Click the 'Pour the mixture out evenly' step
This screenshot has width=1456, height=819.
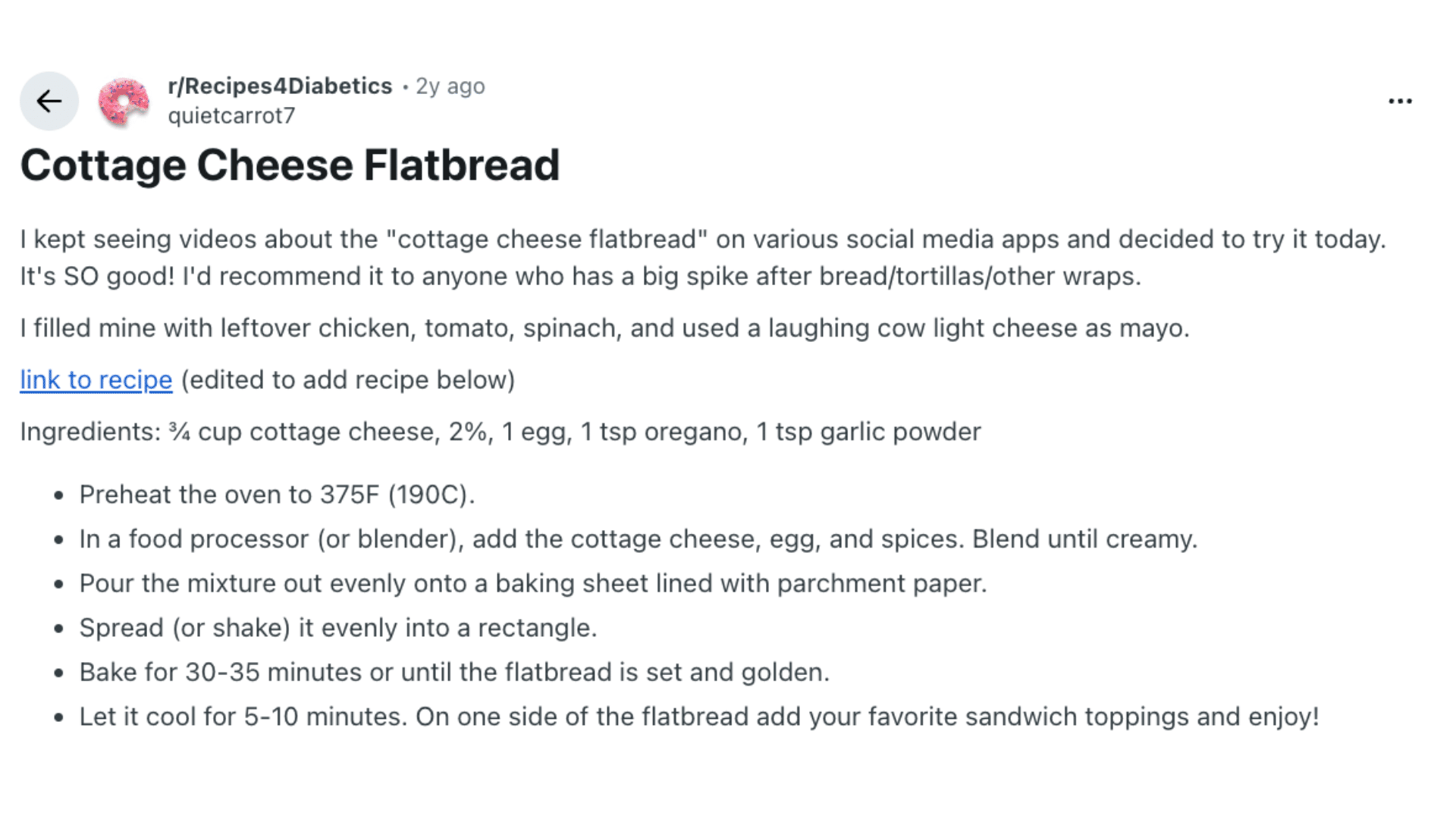(533, 584)
